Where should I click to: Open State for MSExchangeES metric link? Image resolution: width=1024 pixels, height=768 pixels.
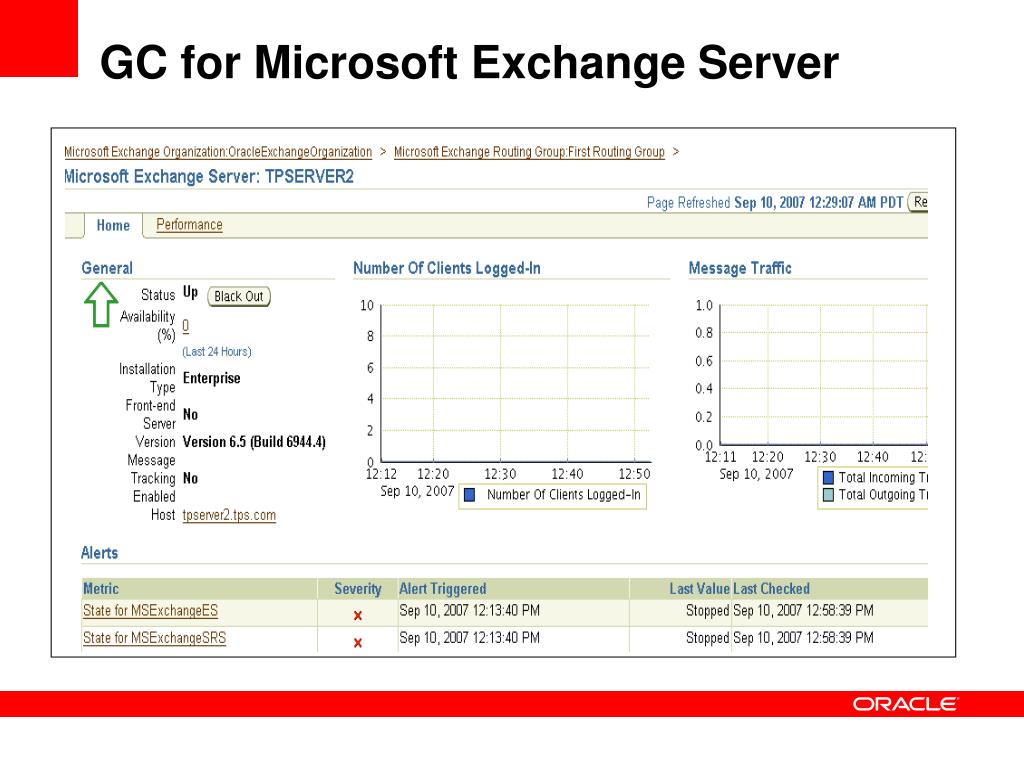pos(150,611)
